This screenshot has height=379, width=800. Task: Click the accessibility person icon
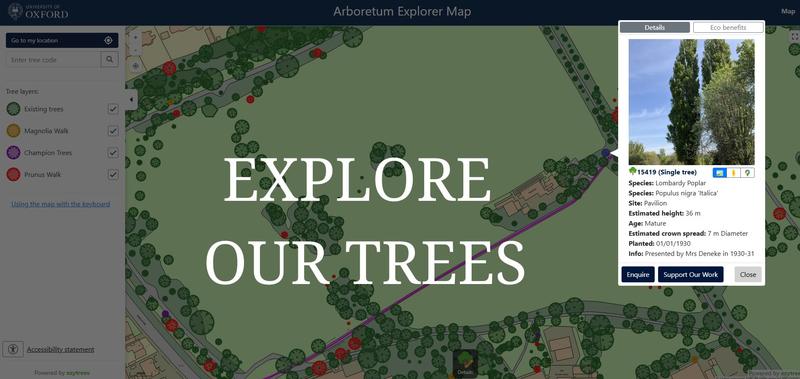(x=13, y=349)
